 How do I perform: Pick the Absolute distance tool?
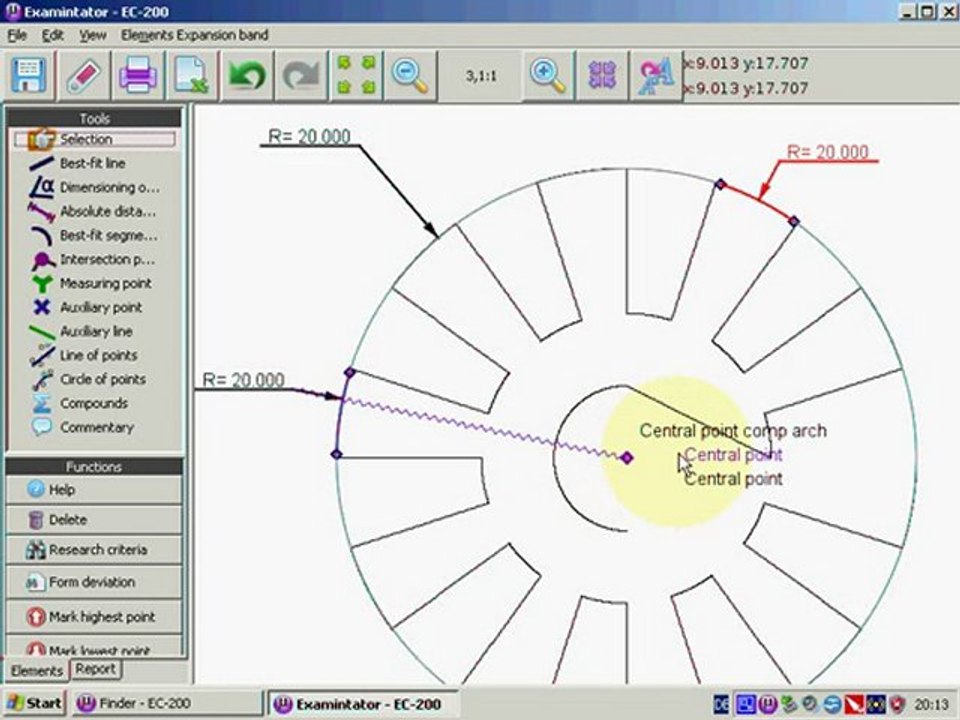click(95, 211)
